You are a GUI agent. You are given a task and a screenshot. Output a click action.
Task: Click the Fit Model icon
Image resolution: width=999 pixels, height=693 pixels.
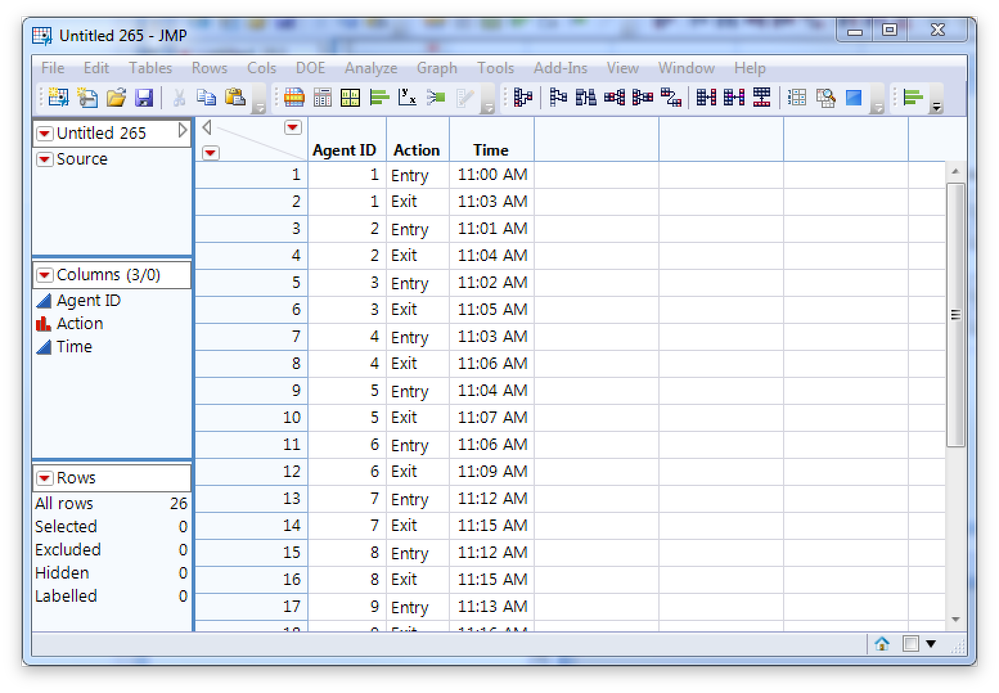click(x=436, y=97)
